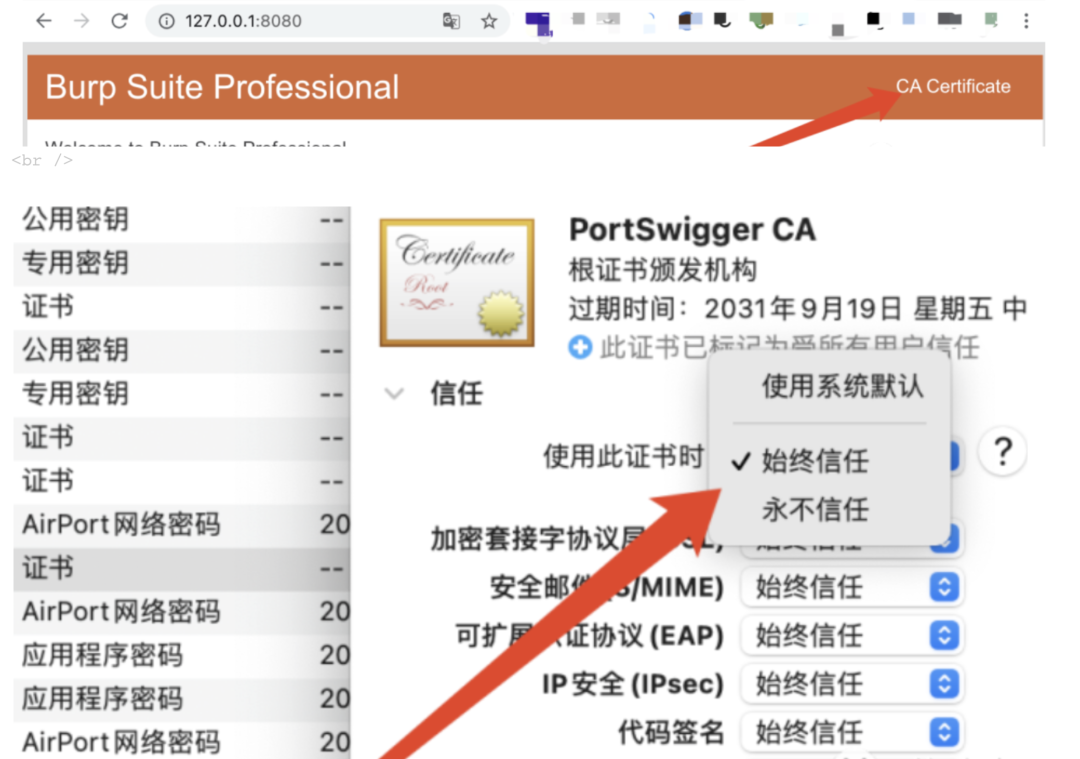Click the blue plus trusted-status icon
Viewport: 1080px width, 759px height.
580,347
